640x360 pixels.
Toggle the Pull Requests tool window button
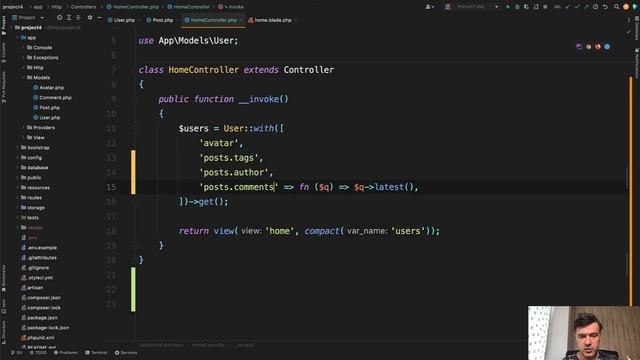4,87
